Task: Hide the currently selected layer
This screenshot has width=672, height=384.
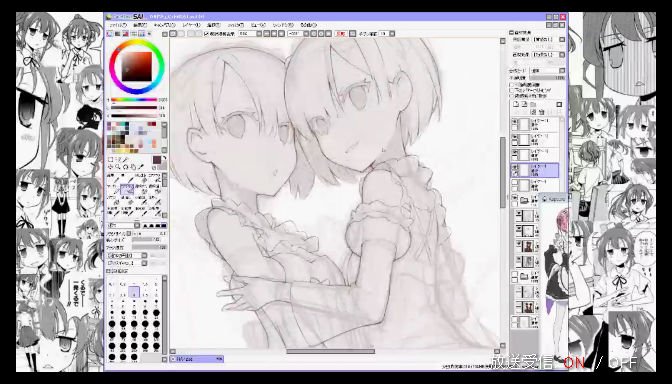Action: pyautogui.click(x=515, y=167)
